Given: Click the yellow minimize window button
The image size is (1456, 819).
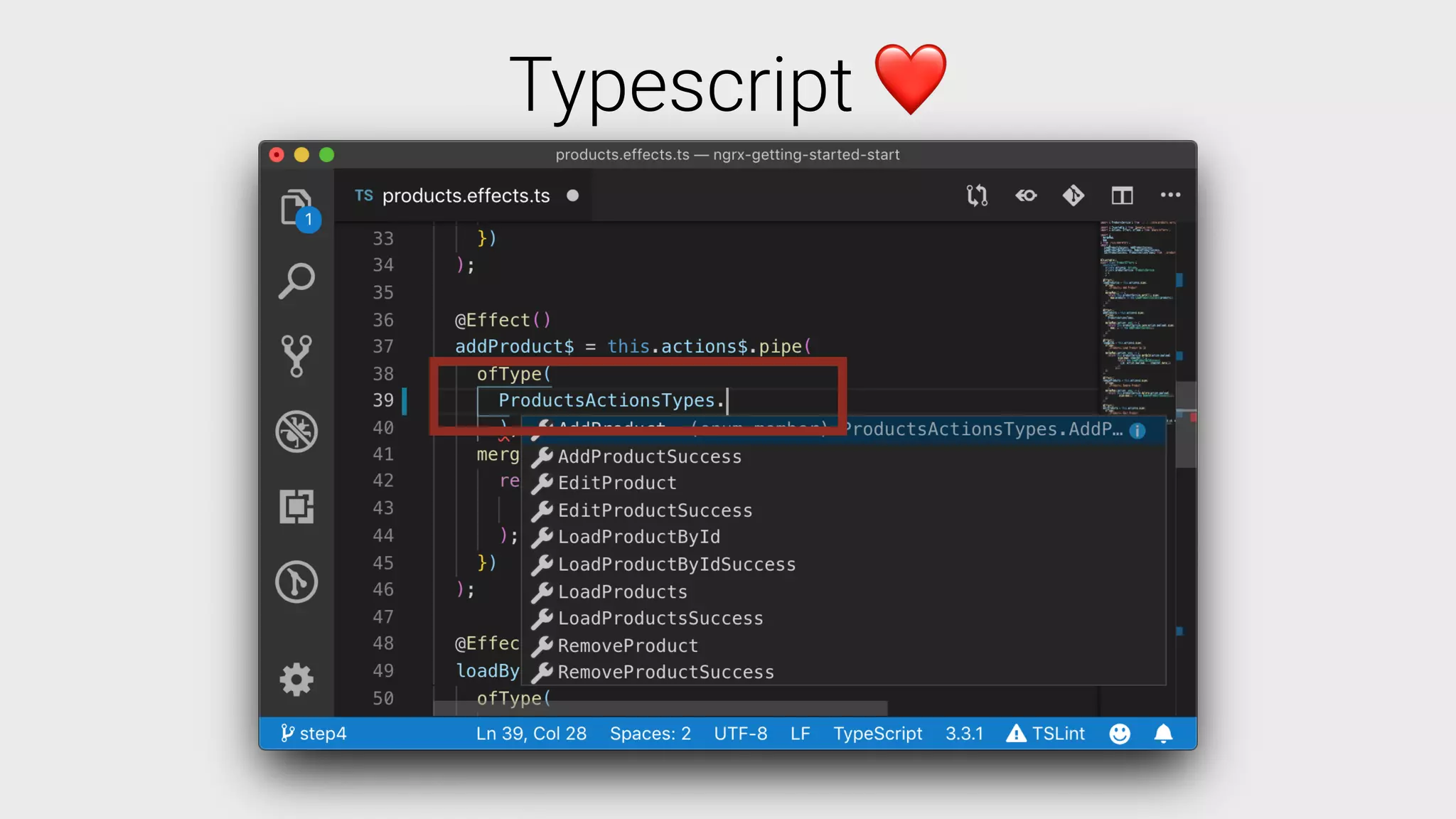Looking at the screenshot, I should [x=301, y=154].
